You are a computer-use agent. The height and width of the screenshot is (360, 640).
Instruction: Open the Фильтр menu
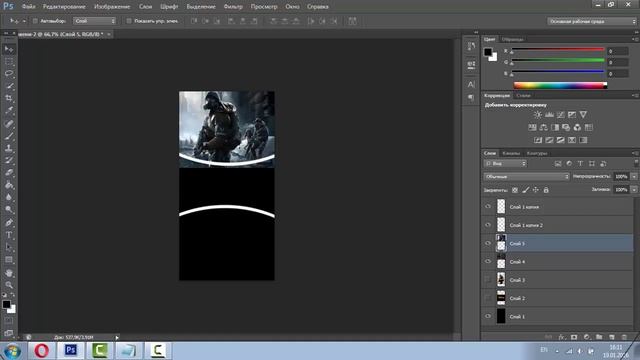233,7
